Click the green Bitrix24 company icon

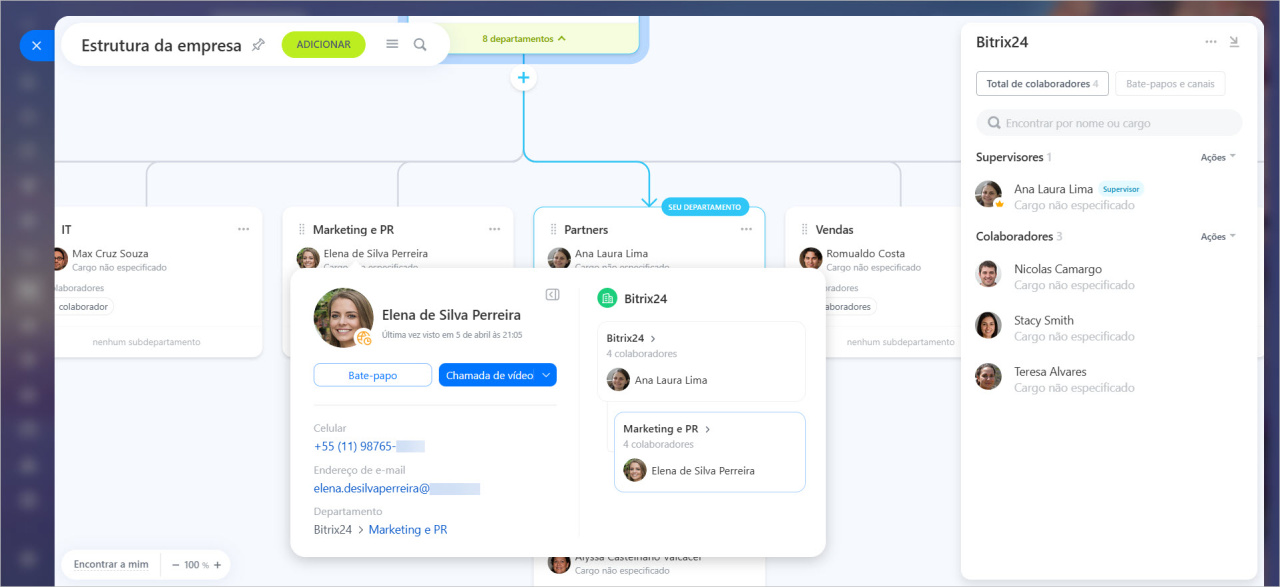coord(607,298)
